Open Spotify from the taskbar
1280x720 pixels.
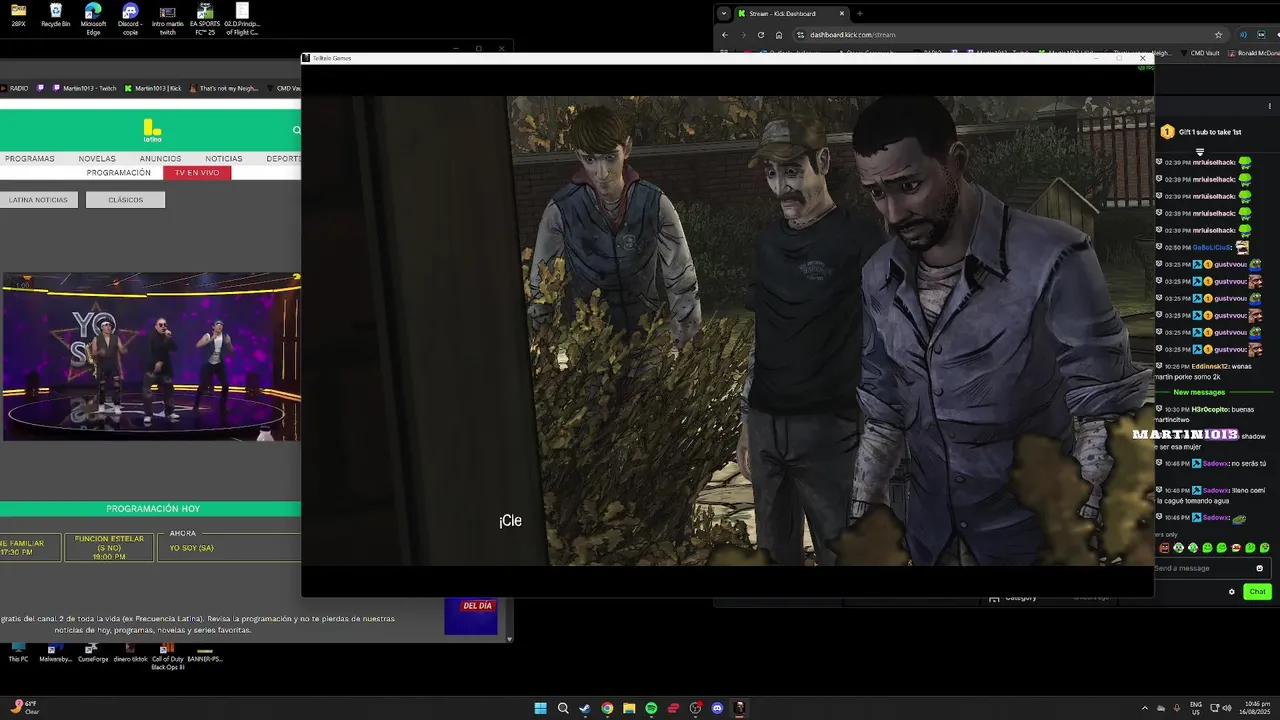pos(651,708)
